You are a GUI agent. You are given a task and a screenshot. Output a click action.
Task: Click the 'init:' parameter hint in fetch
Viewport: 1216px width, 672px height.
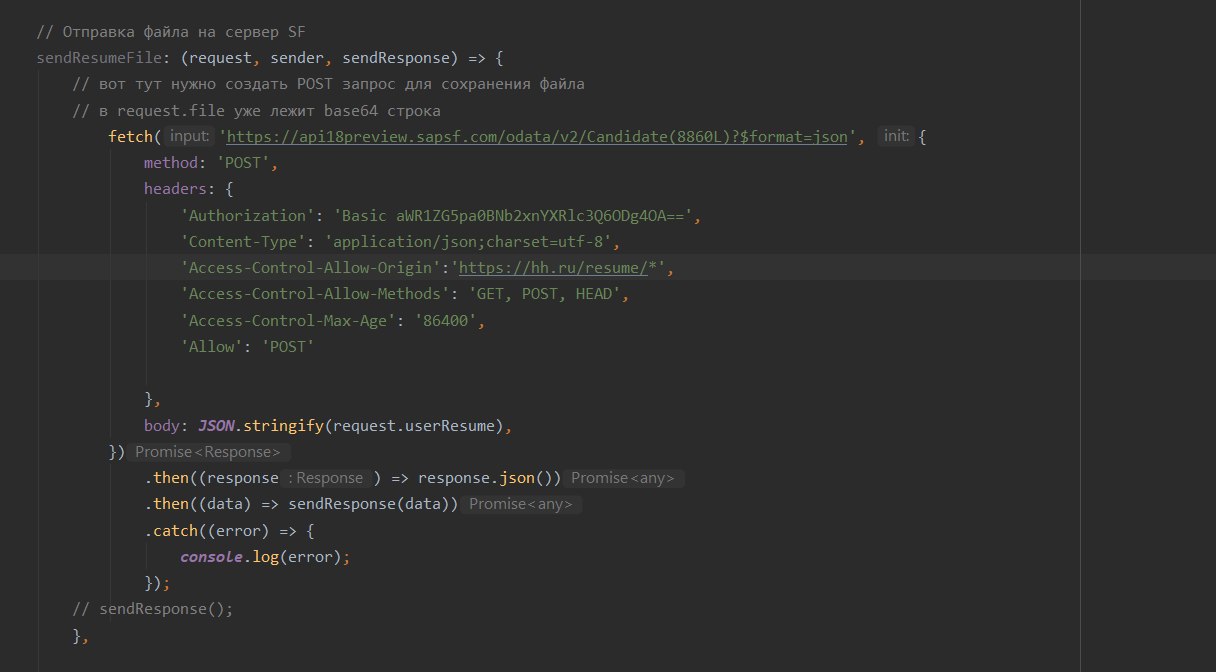895,137
